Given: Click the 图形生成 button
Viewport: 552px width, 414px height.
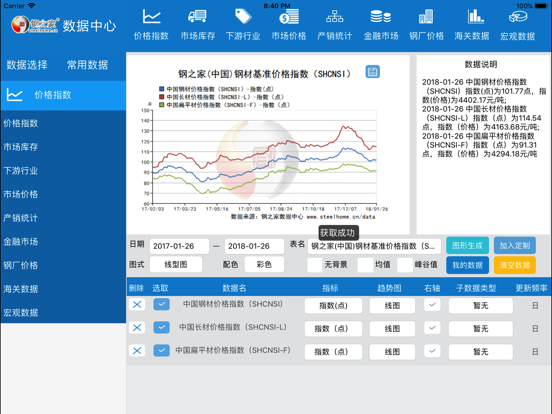Looking at the screenshot, I should (467, 246).
